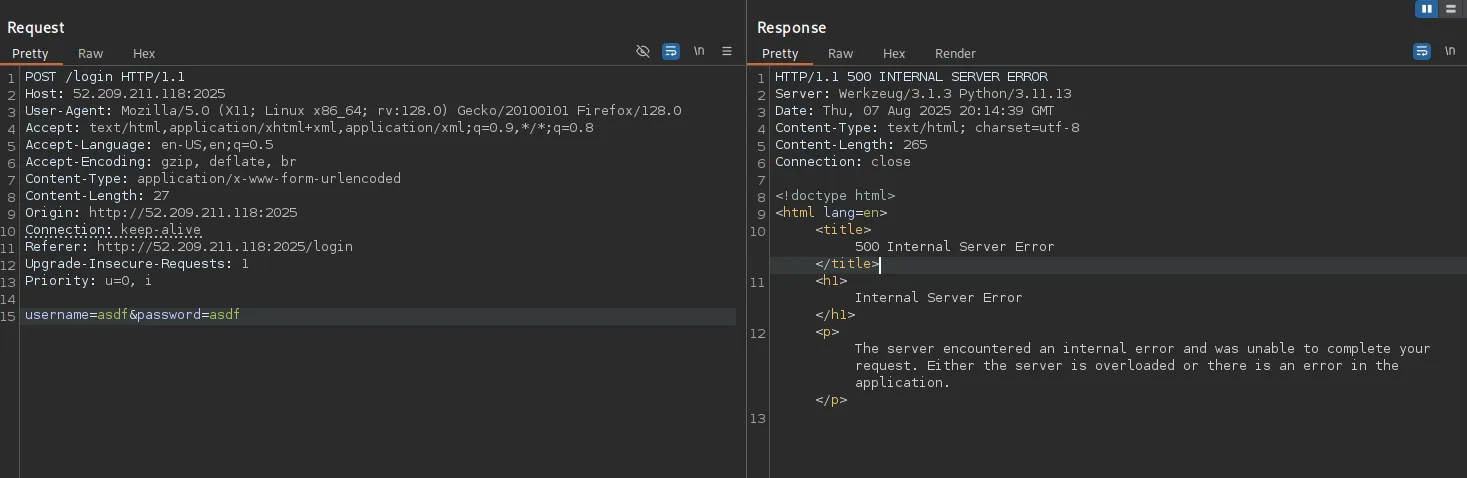Click the Origin header URL value

[x=192, y=213]
